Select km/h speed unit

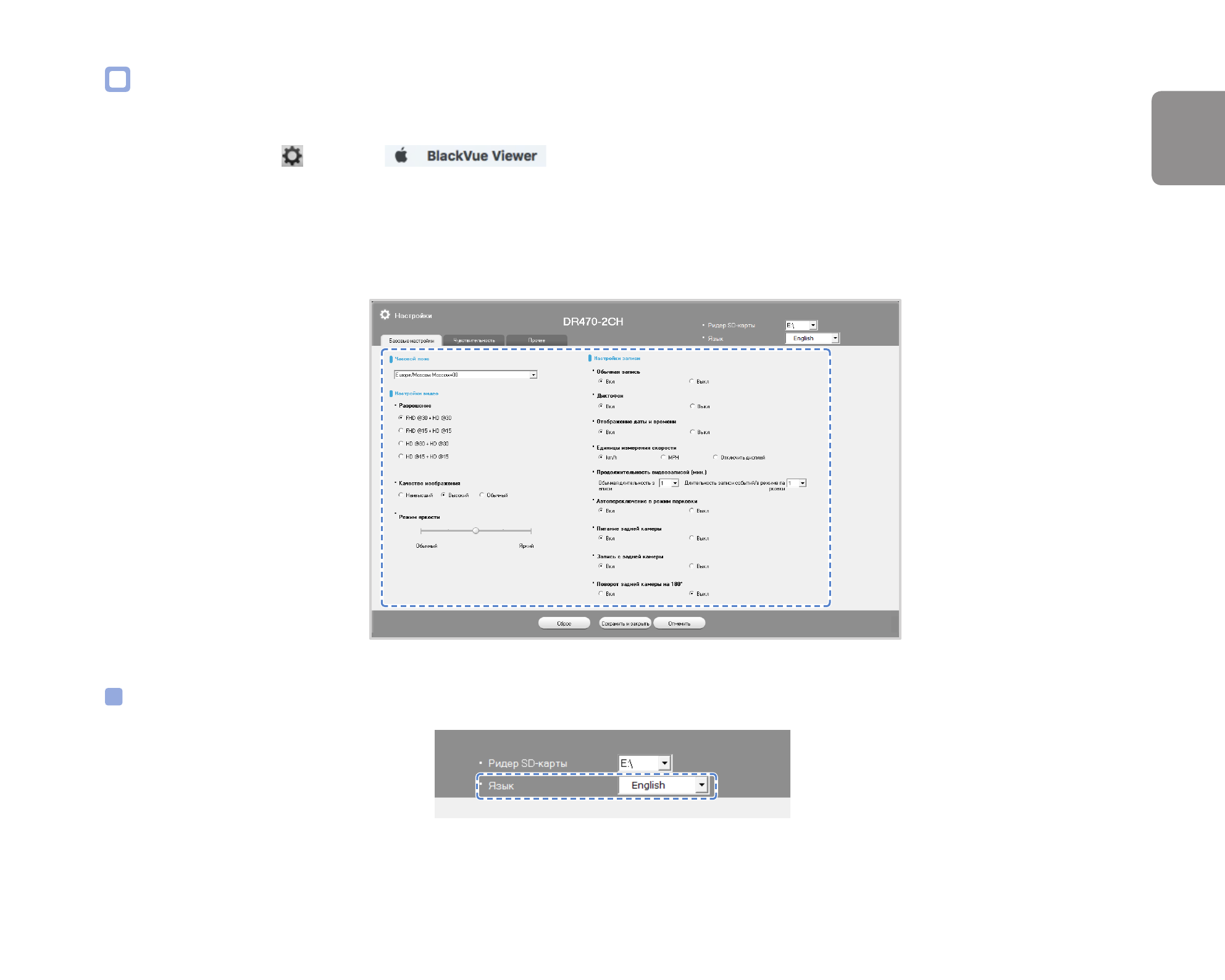[601, 457]
